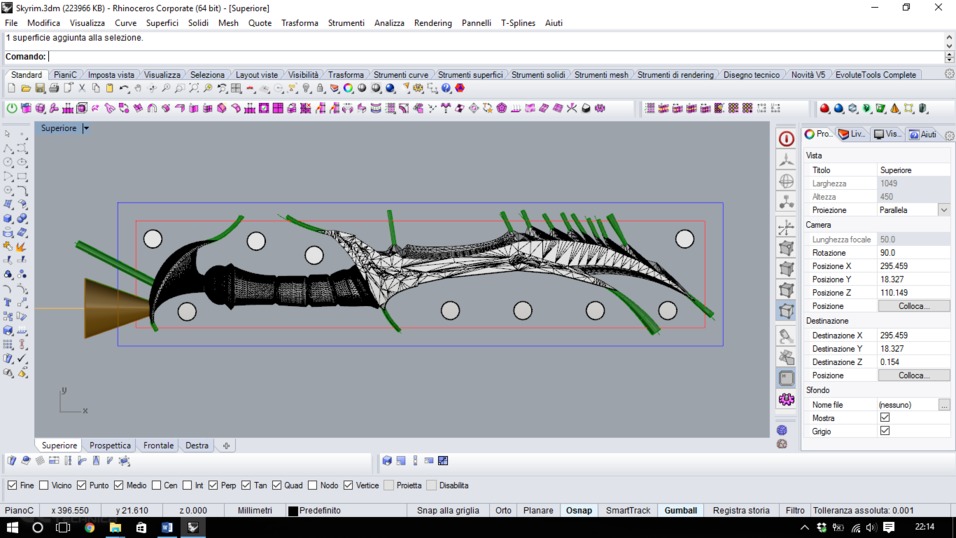The image size is (956, 538).
Task: Edit the Titolo Superiore field
Action: (x=913, y=170)
